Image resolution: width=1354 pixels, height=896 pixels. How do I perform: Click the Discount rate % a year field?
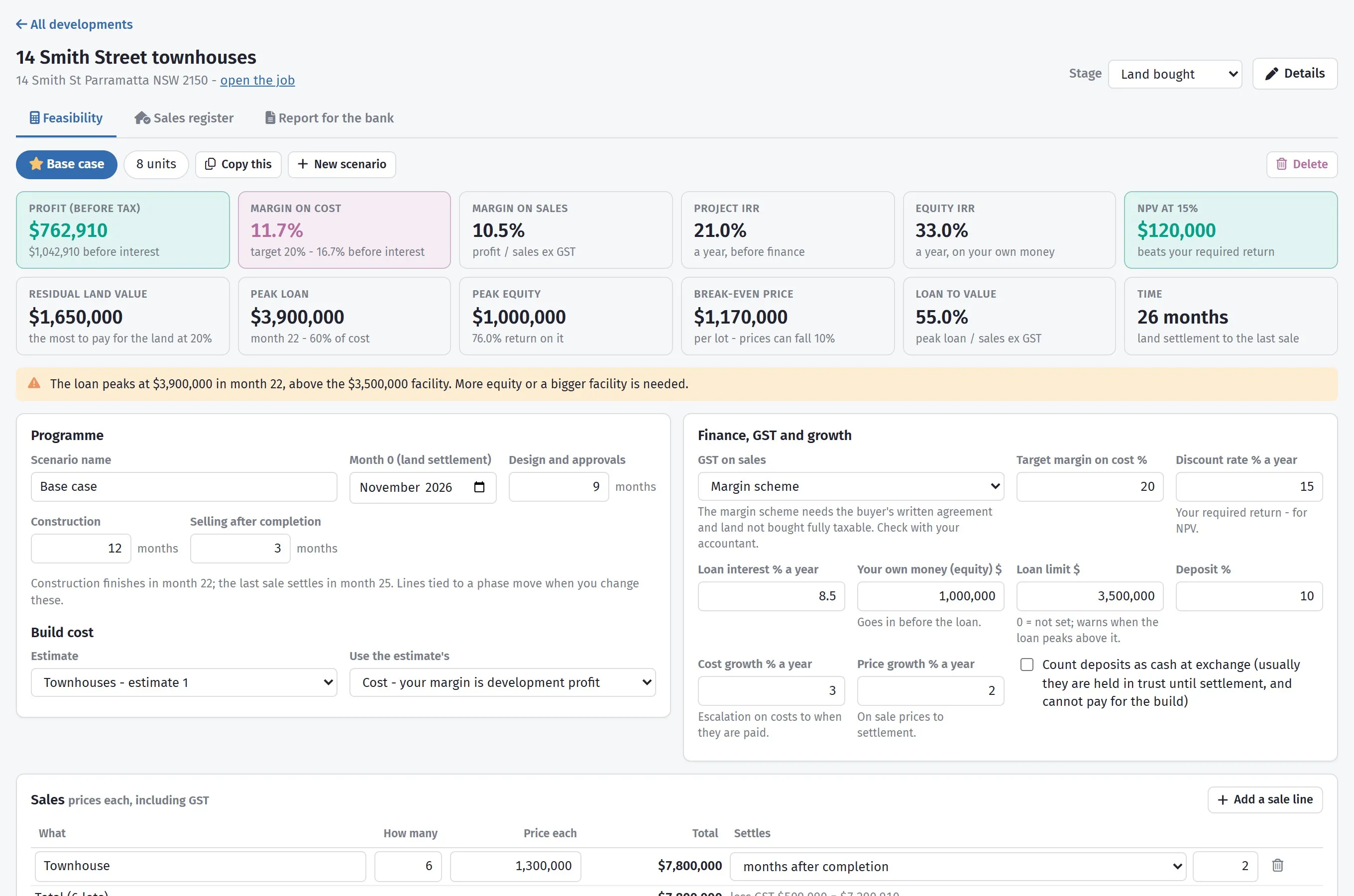[1249, 486]
